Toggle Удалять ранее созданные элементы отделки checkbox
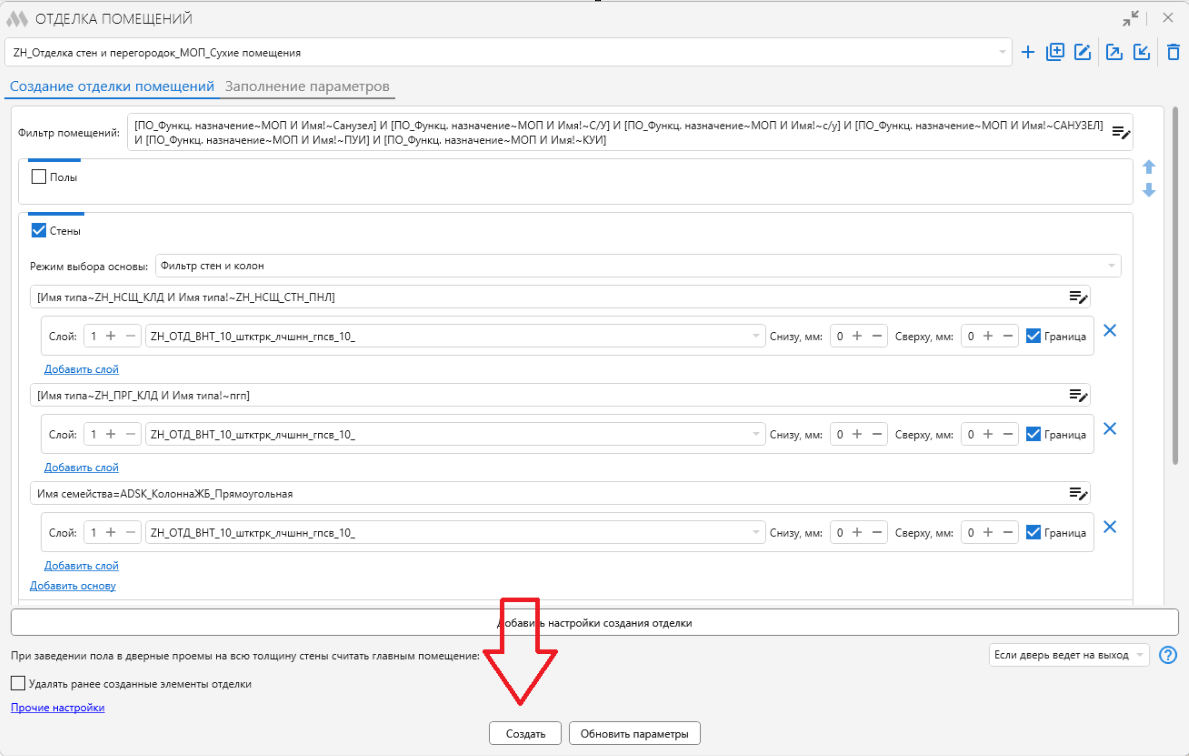 click(x=18, y=683)
